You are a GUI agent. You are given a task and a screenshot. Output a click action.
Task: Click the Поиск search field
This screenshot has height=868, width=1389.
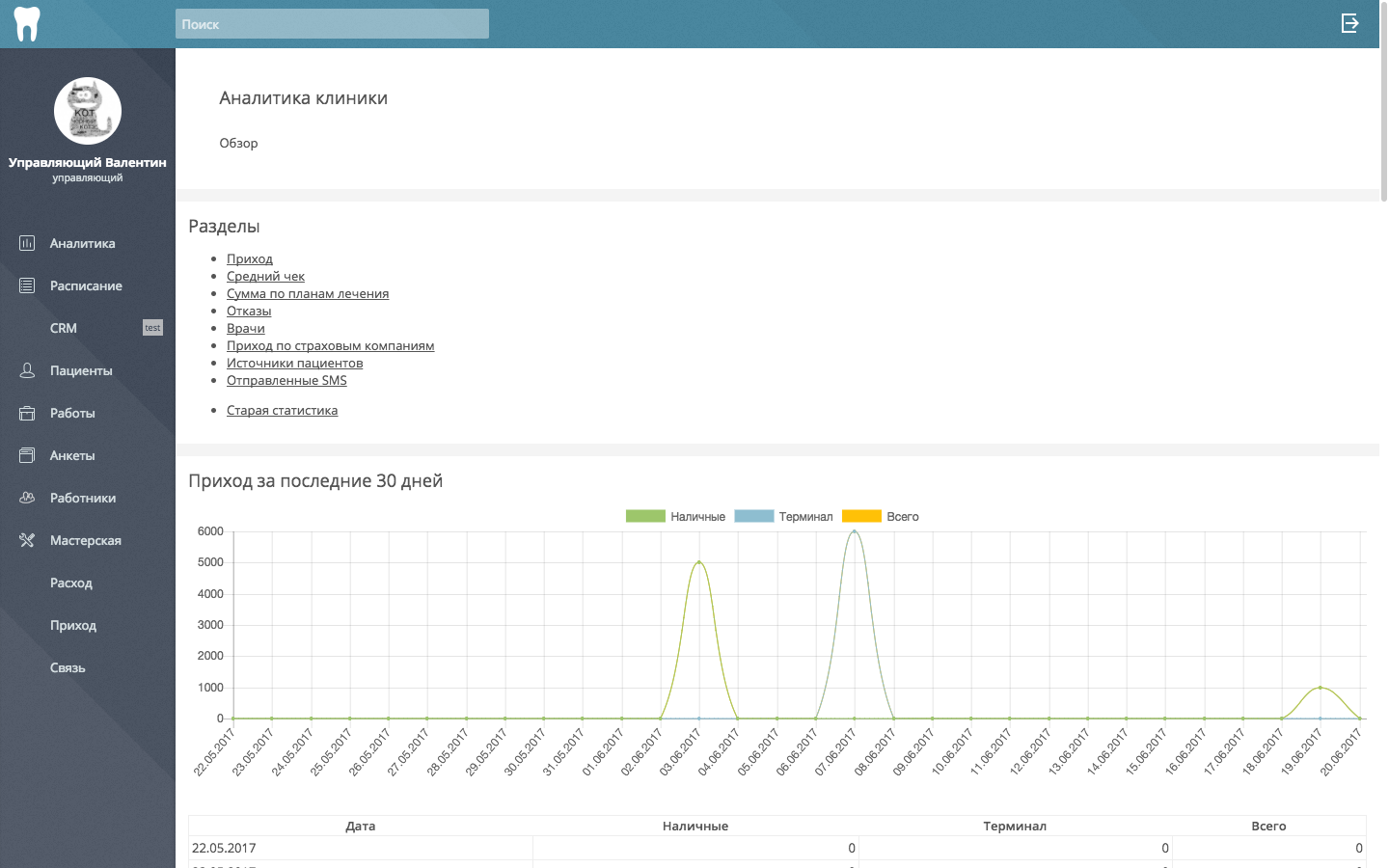(332, 24)
